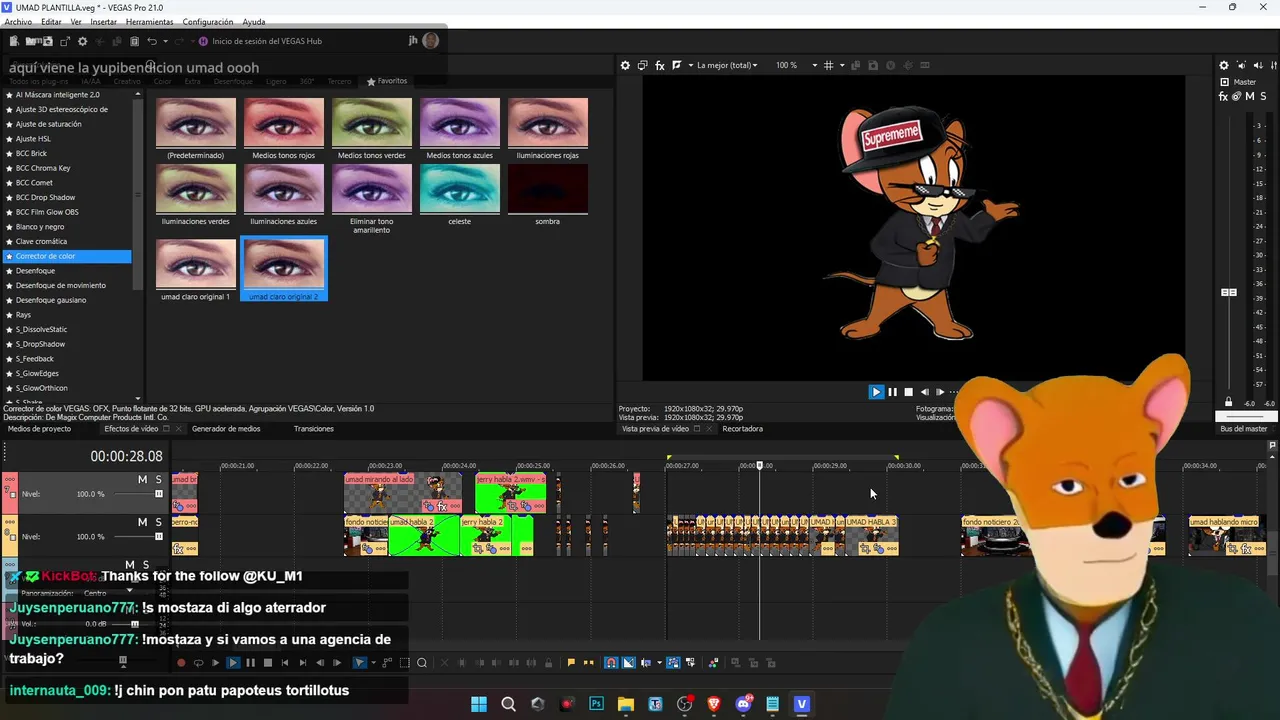1280x720 pixels.
Task: Click Play in the timeline transport
Action: click(x=233, y=663)
